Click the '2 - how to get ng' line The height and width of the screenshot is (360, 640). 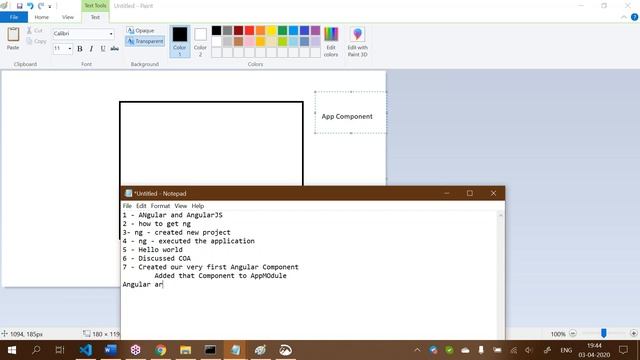point(156,224)
